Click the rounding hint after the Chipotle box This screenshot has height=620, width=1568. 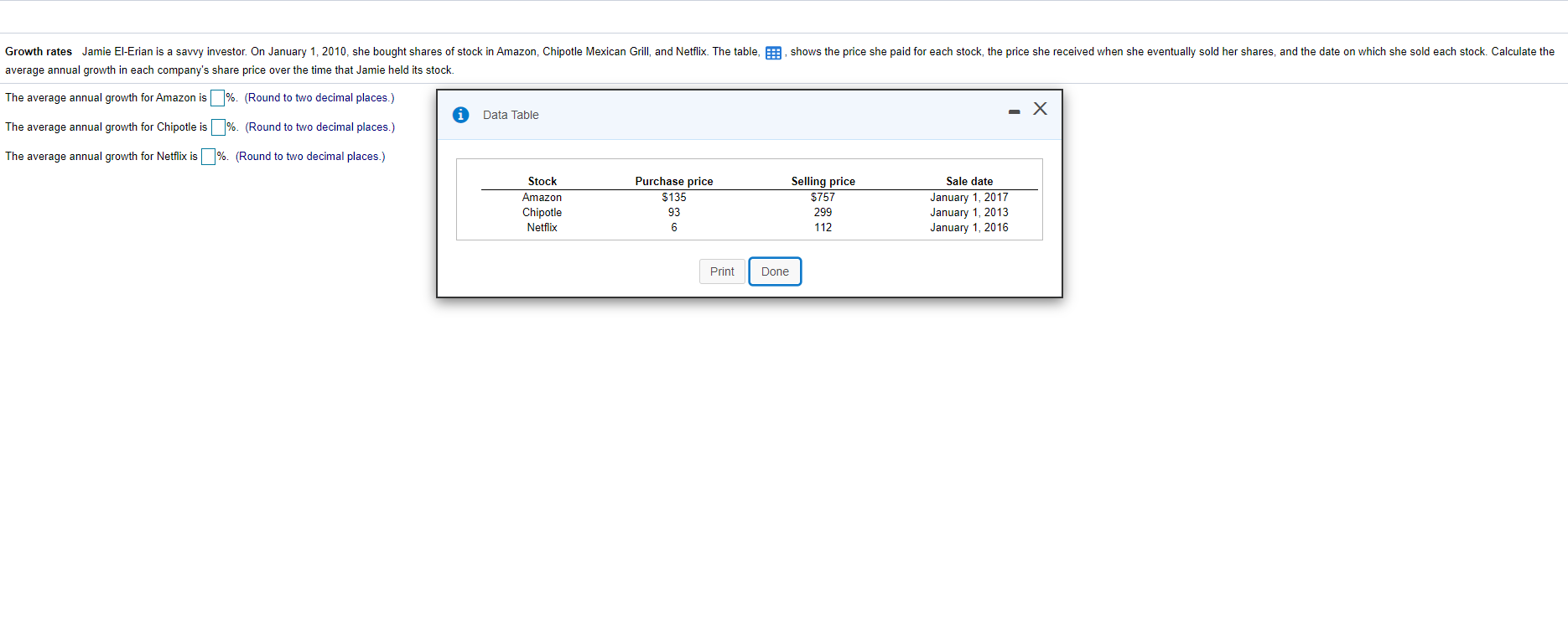click(320, 127)
